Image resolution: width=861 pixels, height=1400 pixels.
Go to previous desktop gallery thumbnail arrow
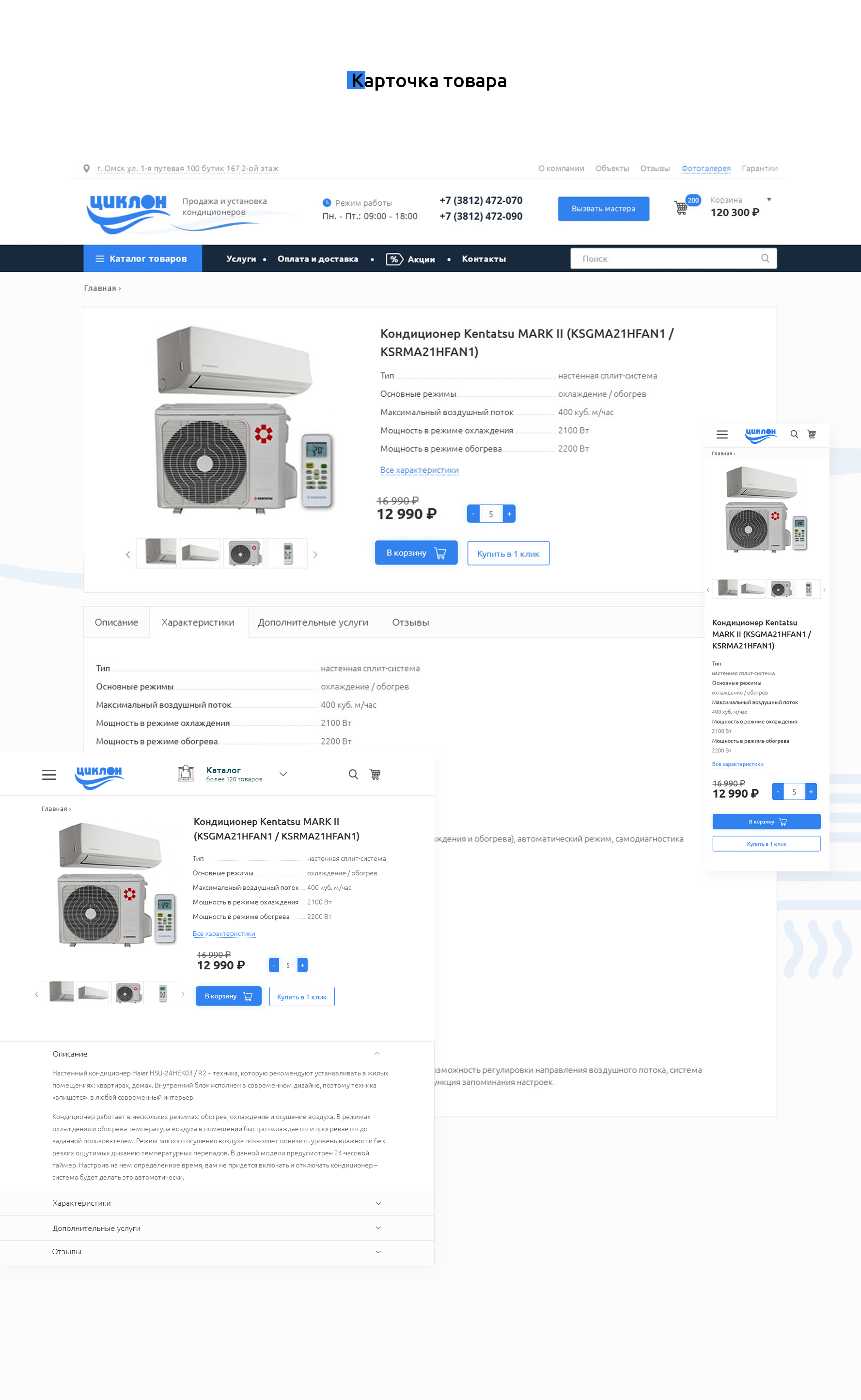(127, 555)
